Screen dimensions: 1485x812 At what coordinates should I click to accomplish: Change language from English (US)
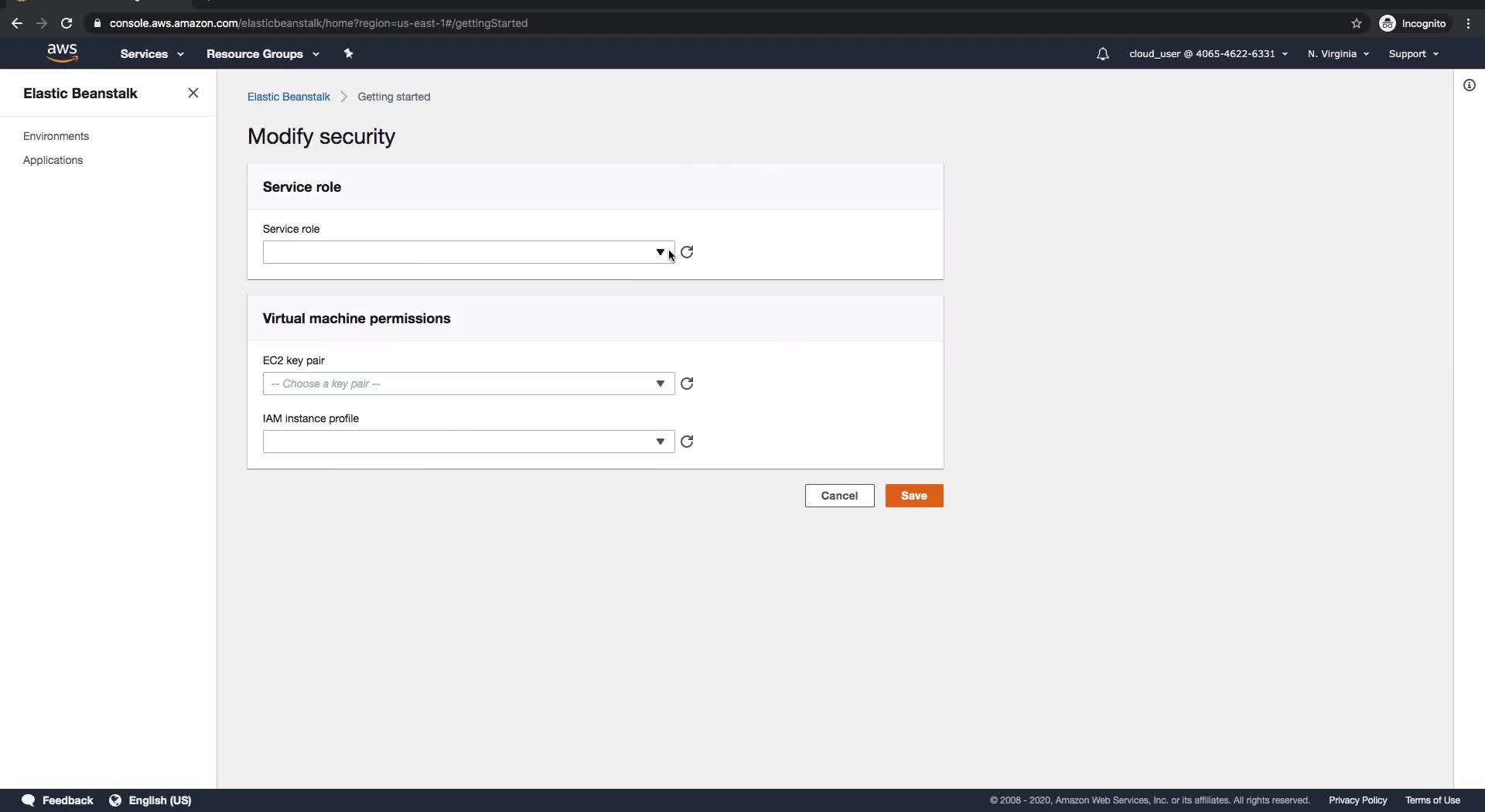150,800
